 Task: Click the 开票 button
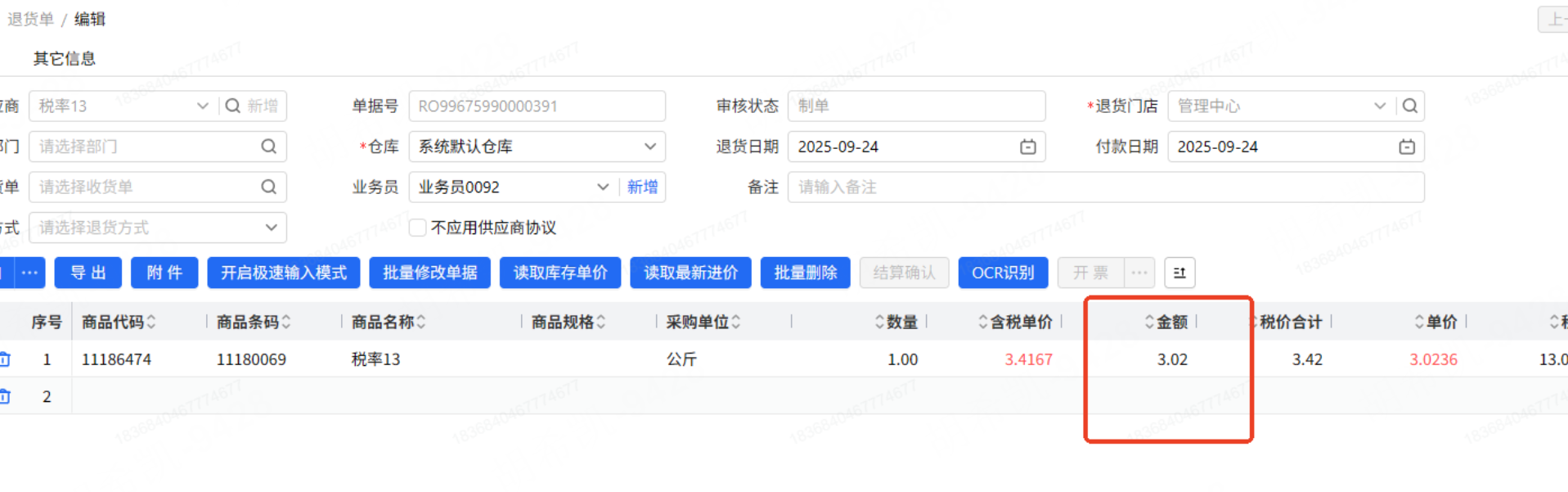[x=1091, y=273]
